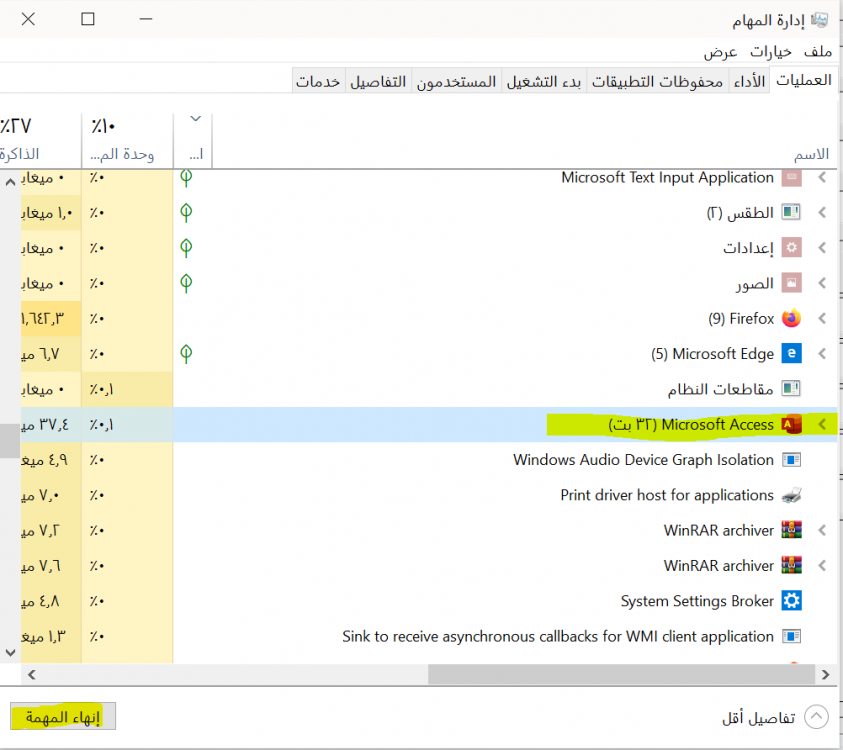This screenshot has width=843, height=750.
Task: Switch to the التفاصيل (Details) tab
Action: pyautogui.click(x=378, y=81)
